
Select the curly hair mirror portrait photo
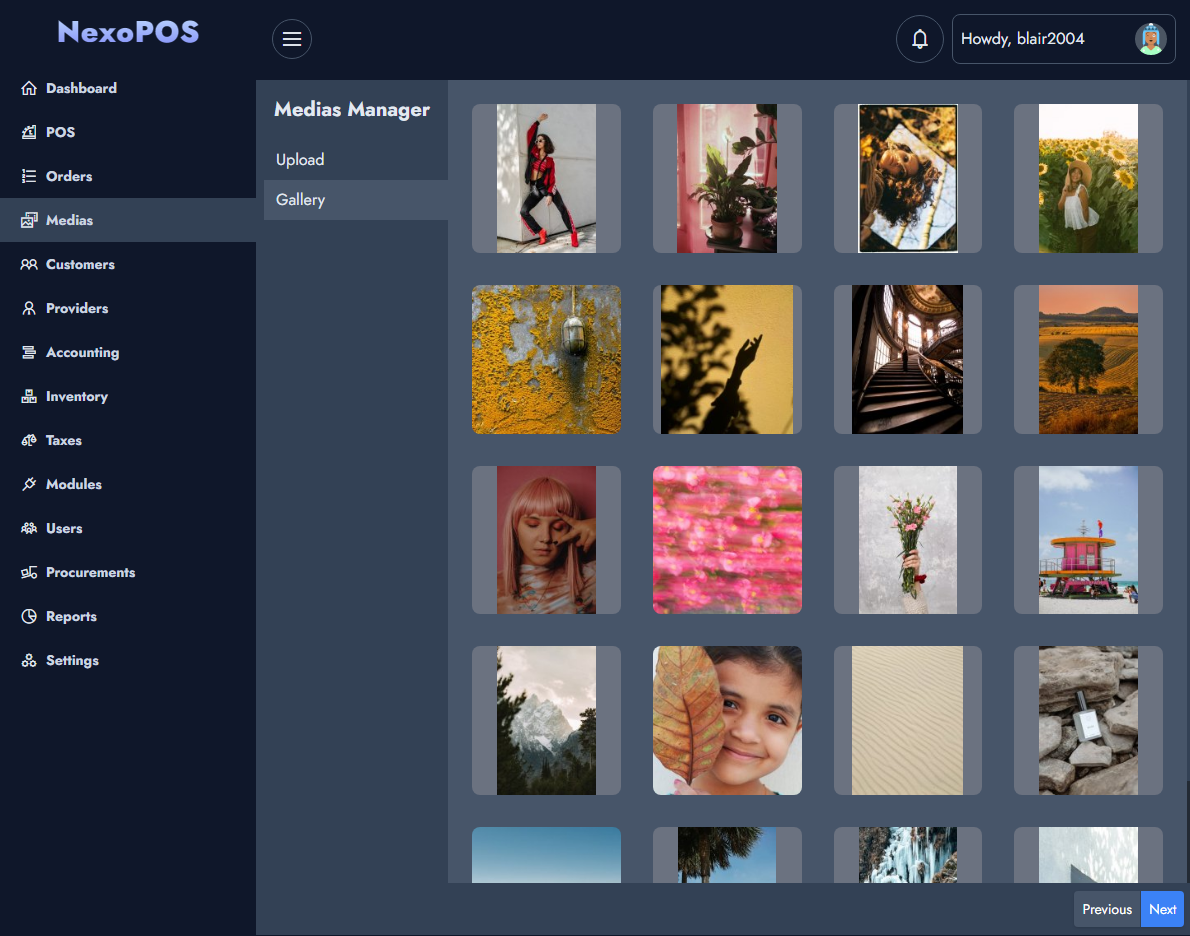click(908, 178)
